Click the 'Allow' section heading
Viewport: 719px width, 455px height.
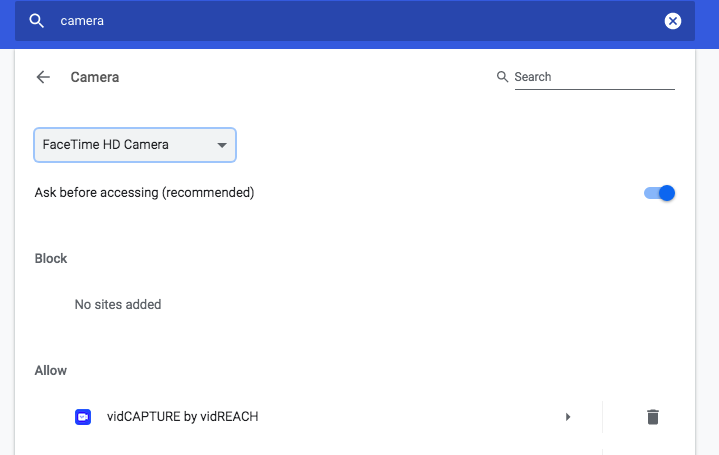click(x=51, y=371)
